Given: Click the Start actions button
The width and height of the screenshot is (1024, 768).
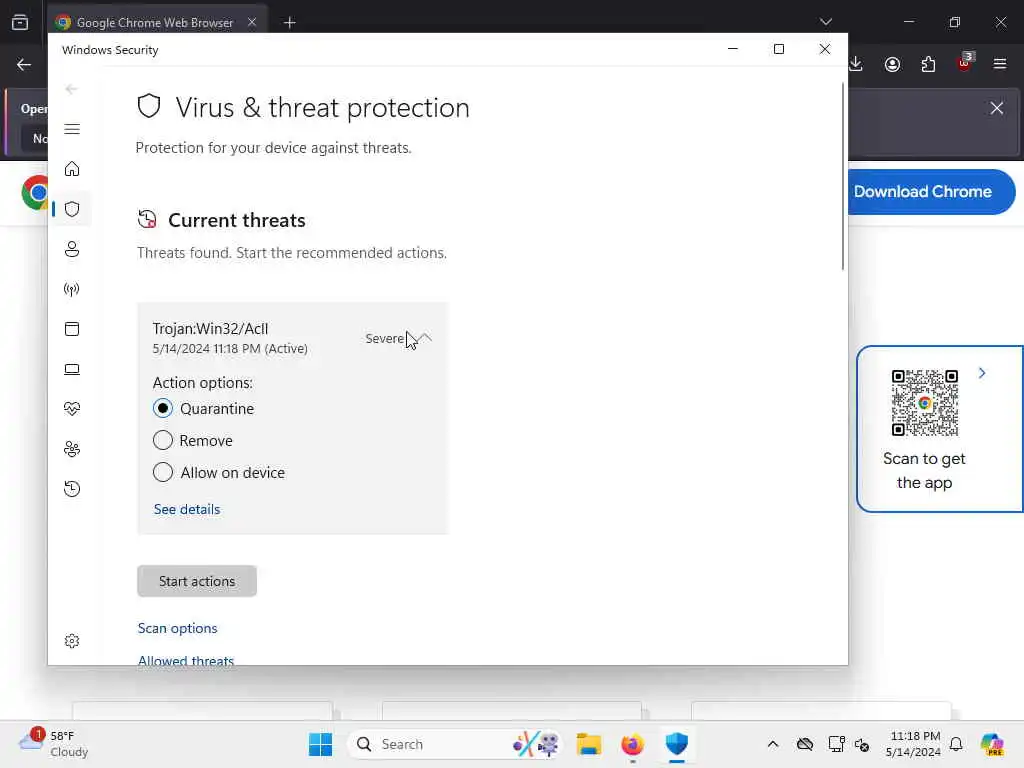Looking at the screenshot, I should [x=197, y=581].
